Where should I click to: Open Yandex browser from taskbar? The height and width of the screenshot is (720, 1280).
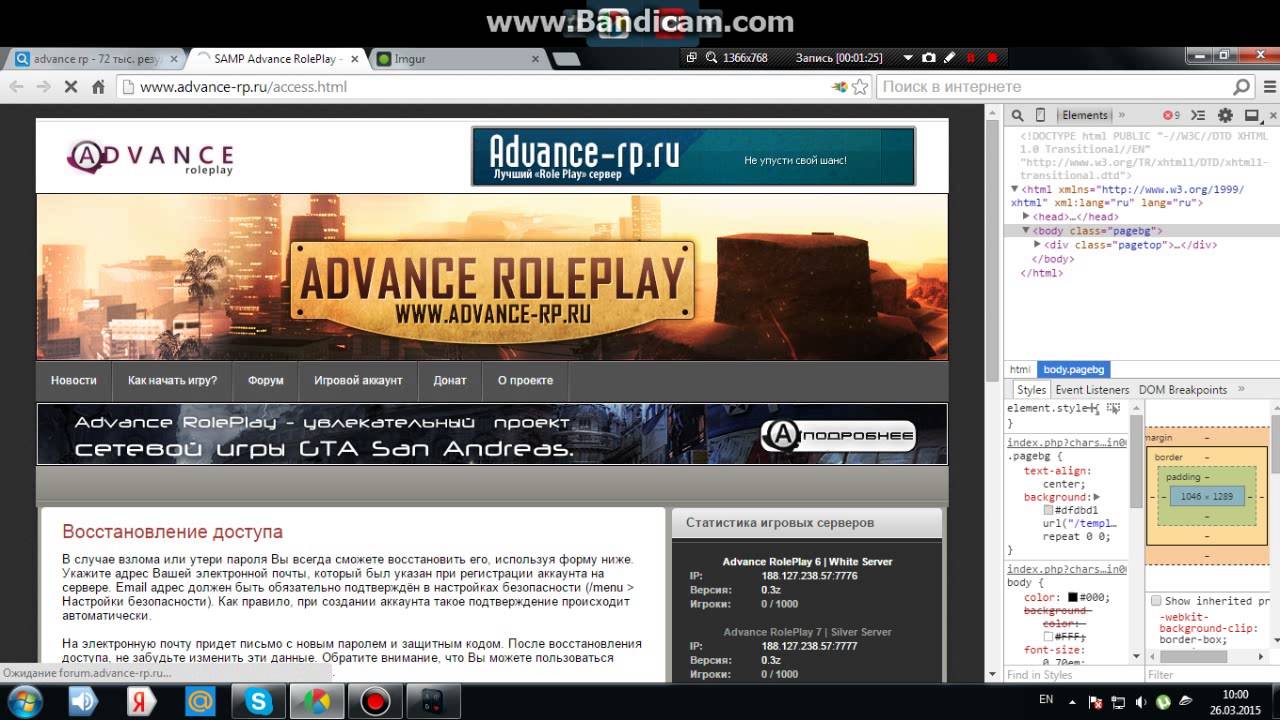142,702
